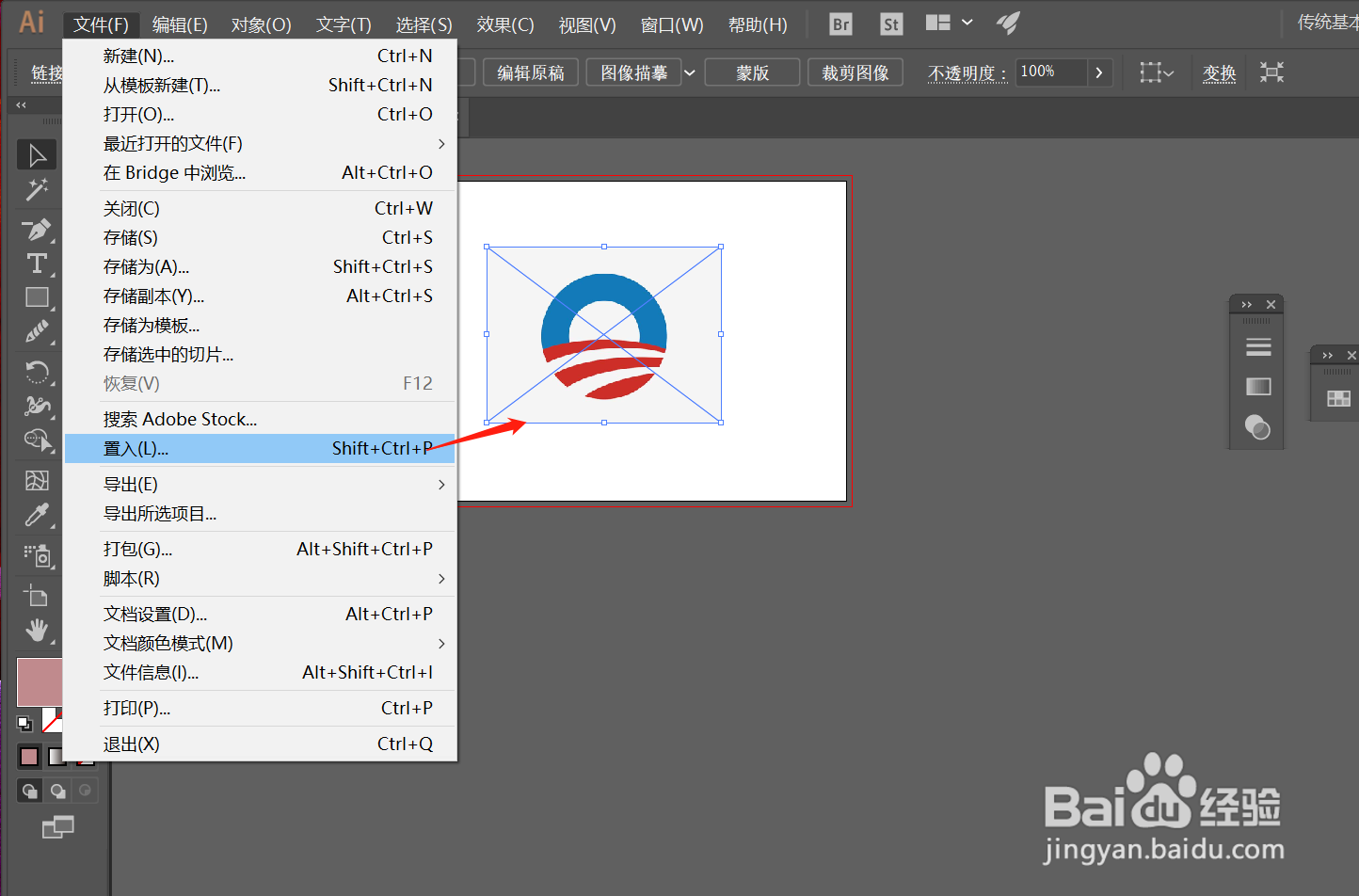Select the Mesh tool
This screenshot has width=1359, height=896.
(37, 480)
